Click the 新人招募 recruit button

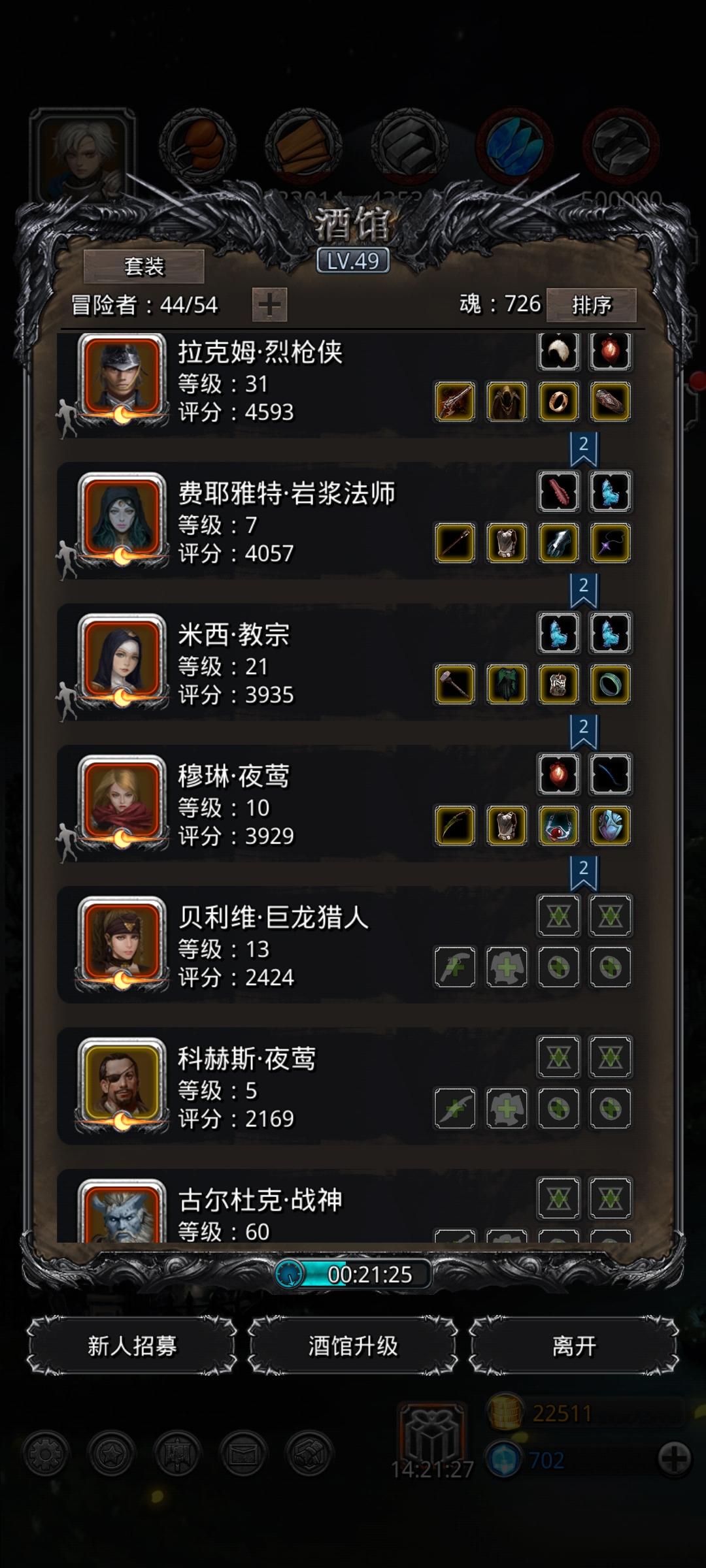[132, 1346]
